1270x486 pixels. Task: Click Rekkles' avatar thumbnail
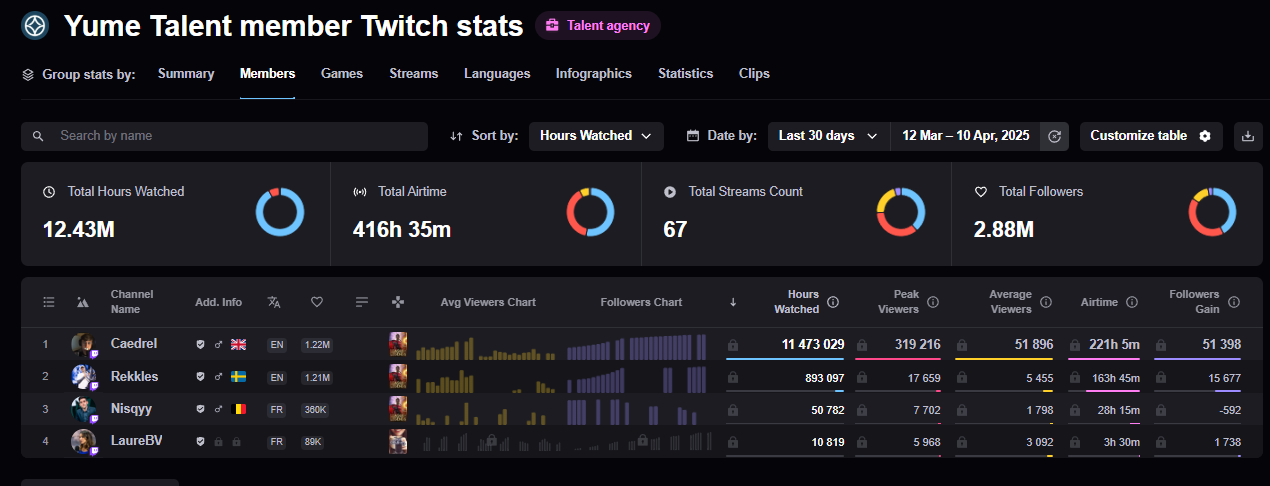[x=83, y=377]
